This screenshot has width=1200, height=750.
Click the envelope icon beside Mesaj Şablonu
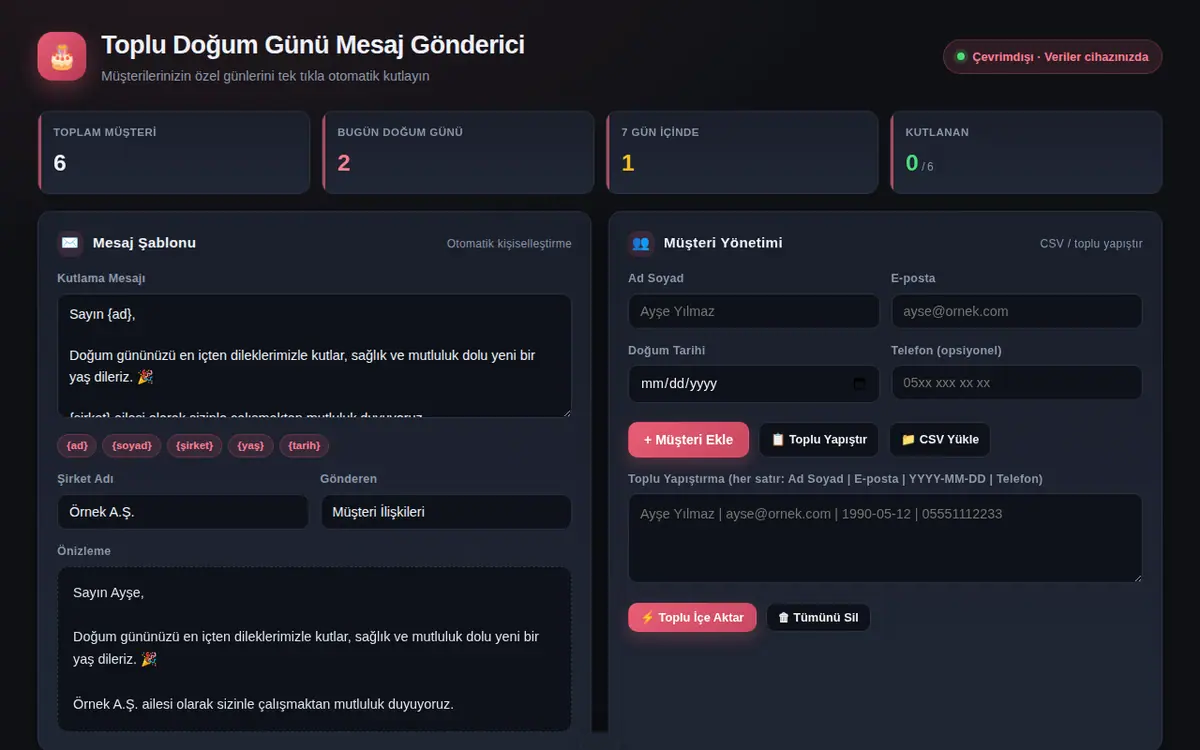click(70, 243)
